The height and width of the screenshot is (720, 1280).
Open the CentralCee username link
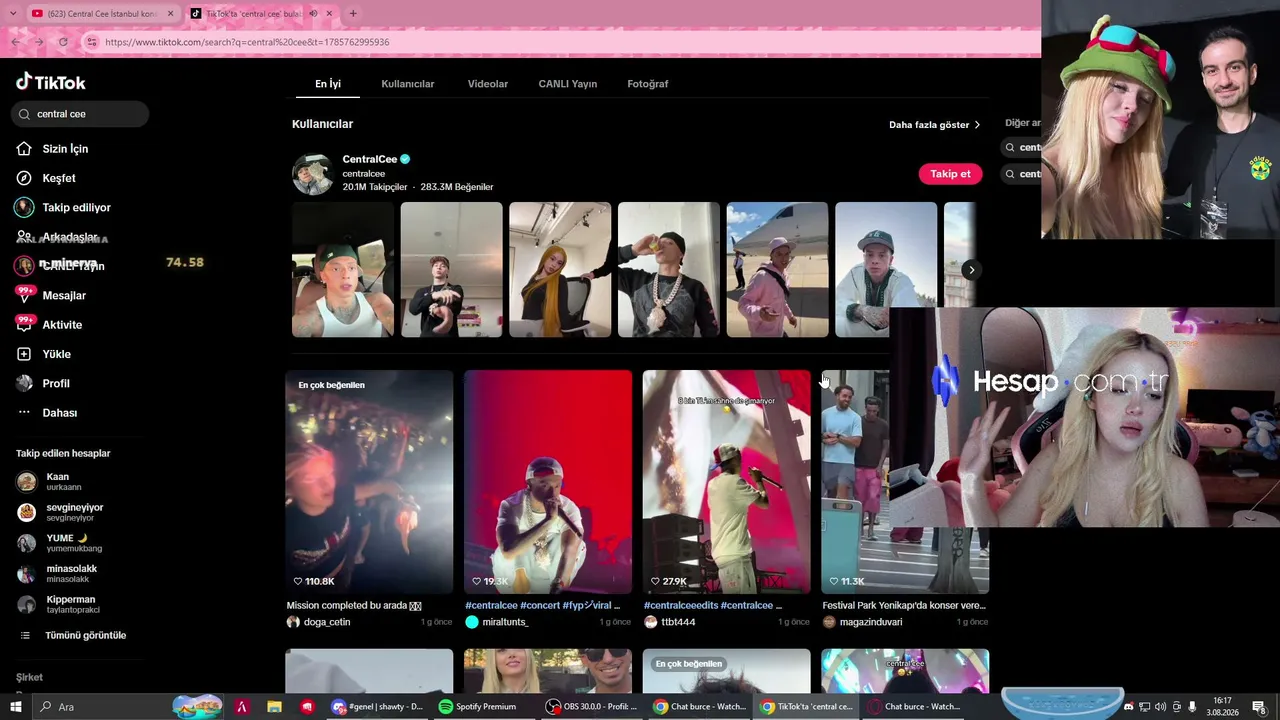point(364,174)
